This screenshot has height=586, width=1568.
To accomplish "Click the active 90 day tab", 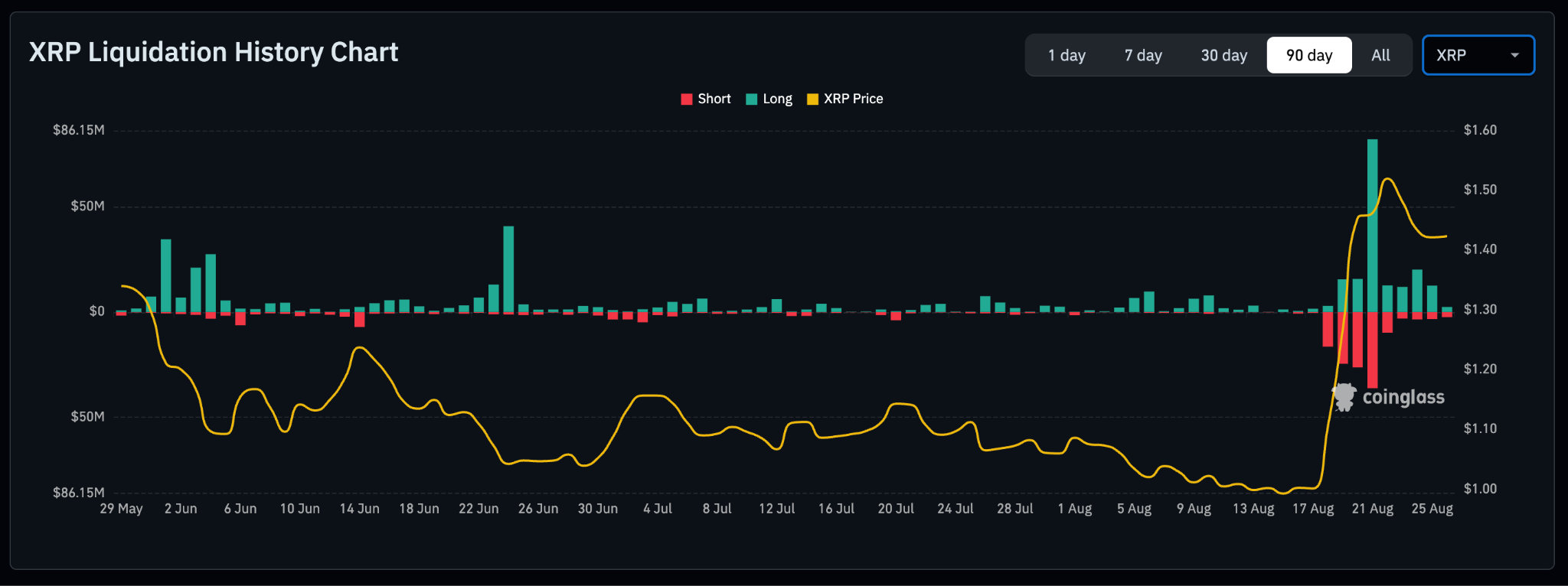I will [x=1309, y=55].
